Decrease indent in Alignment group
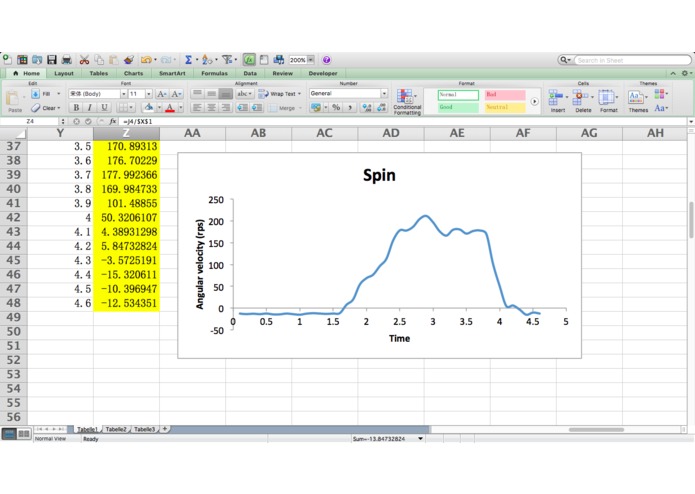 tap(242, 107)
